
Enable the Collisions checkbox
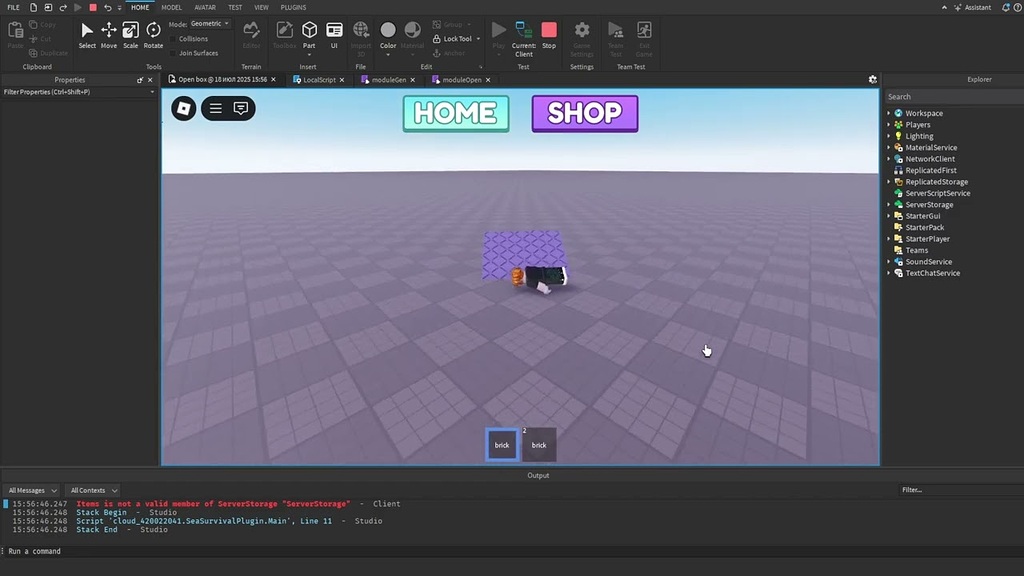(172, 38)
